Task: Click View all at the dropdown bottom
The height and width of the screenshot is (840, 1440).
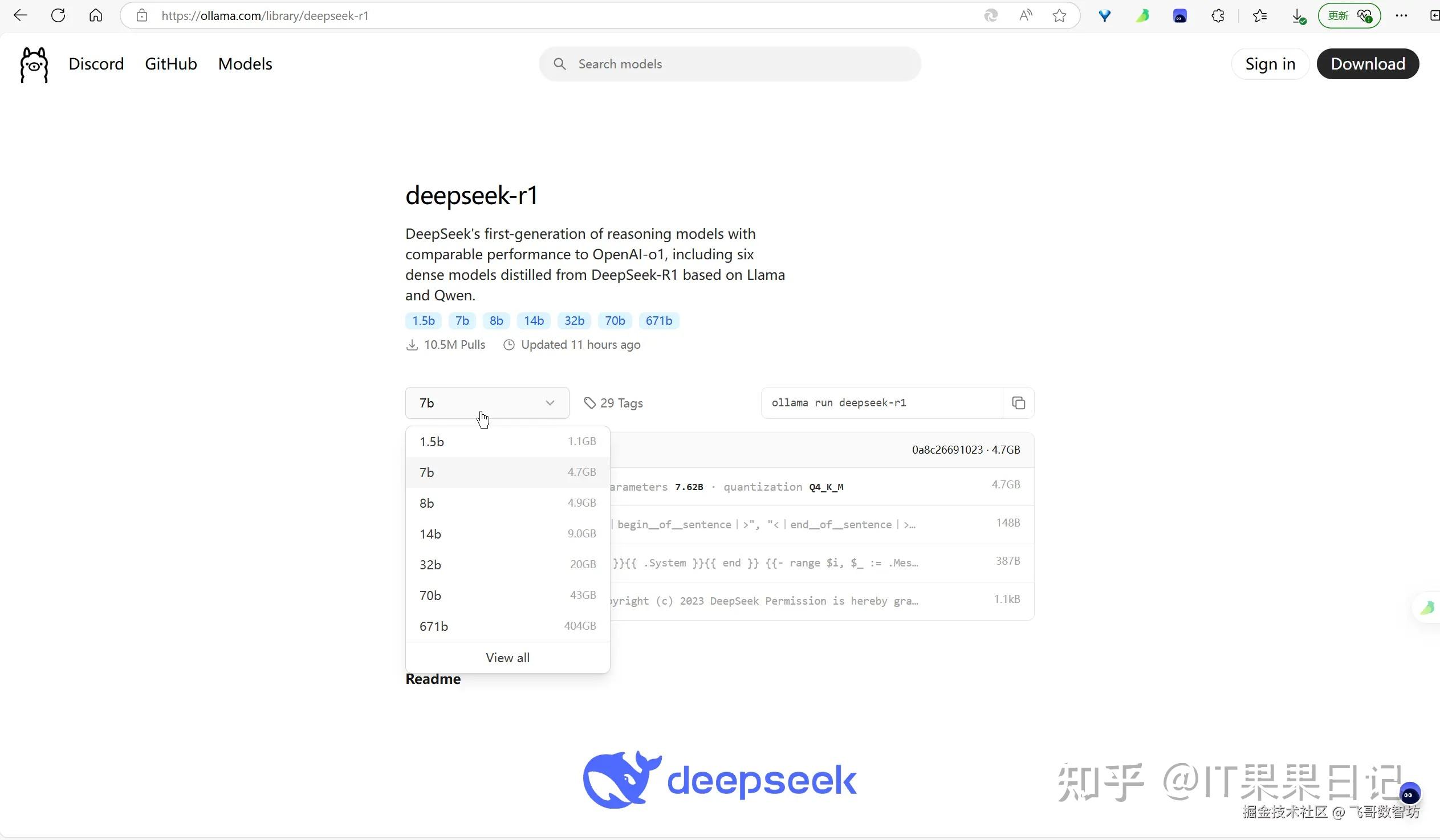Action: [x=507, y=657]
